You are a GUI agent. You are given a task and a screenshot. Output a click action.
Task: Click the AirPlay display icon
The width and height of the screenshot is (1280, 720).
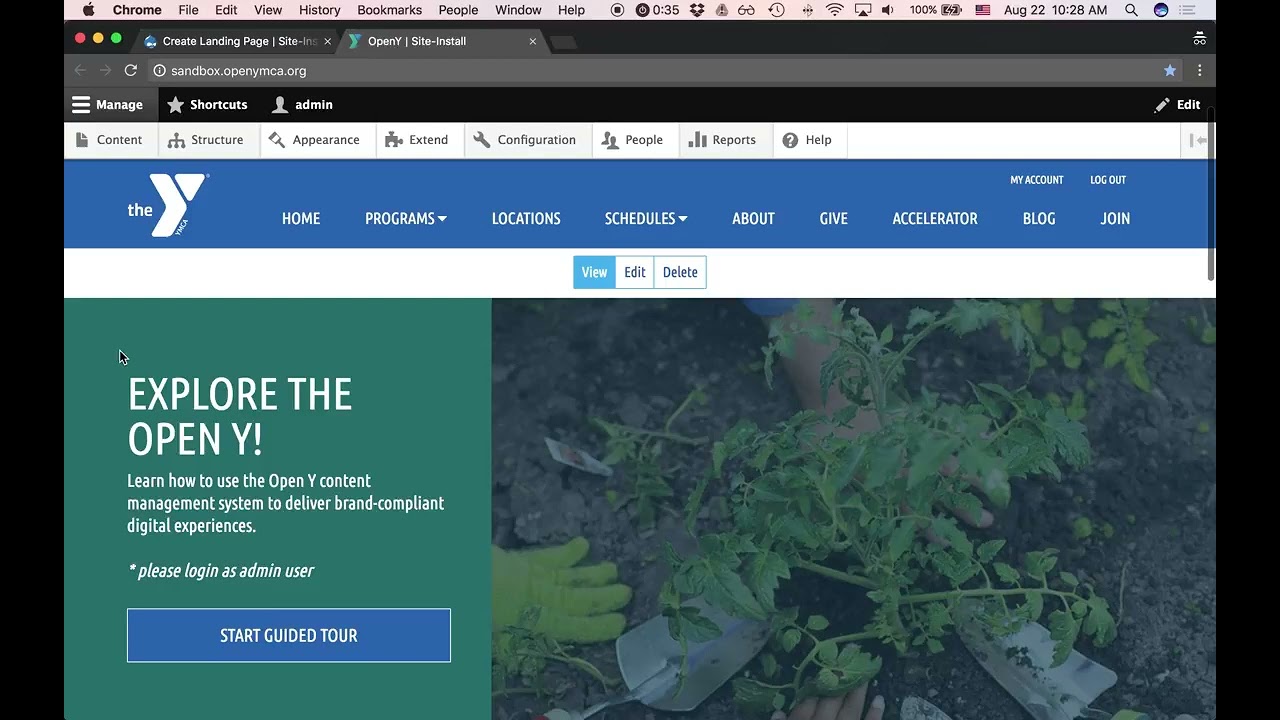pos(862,10)
